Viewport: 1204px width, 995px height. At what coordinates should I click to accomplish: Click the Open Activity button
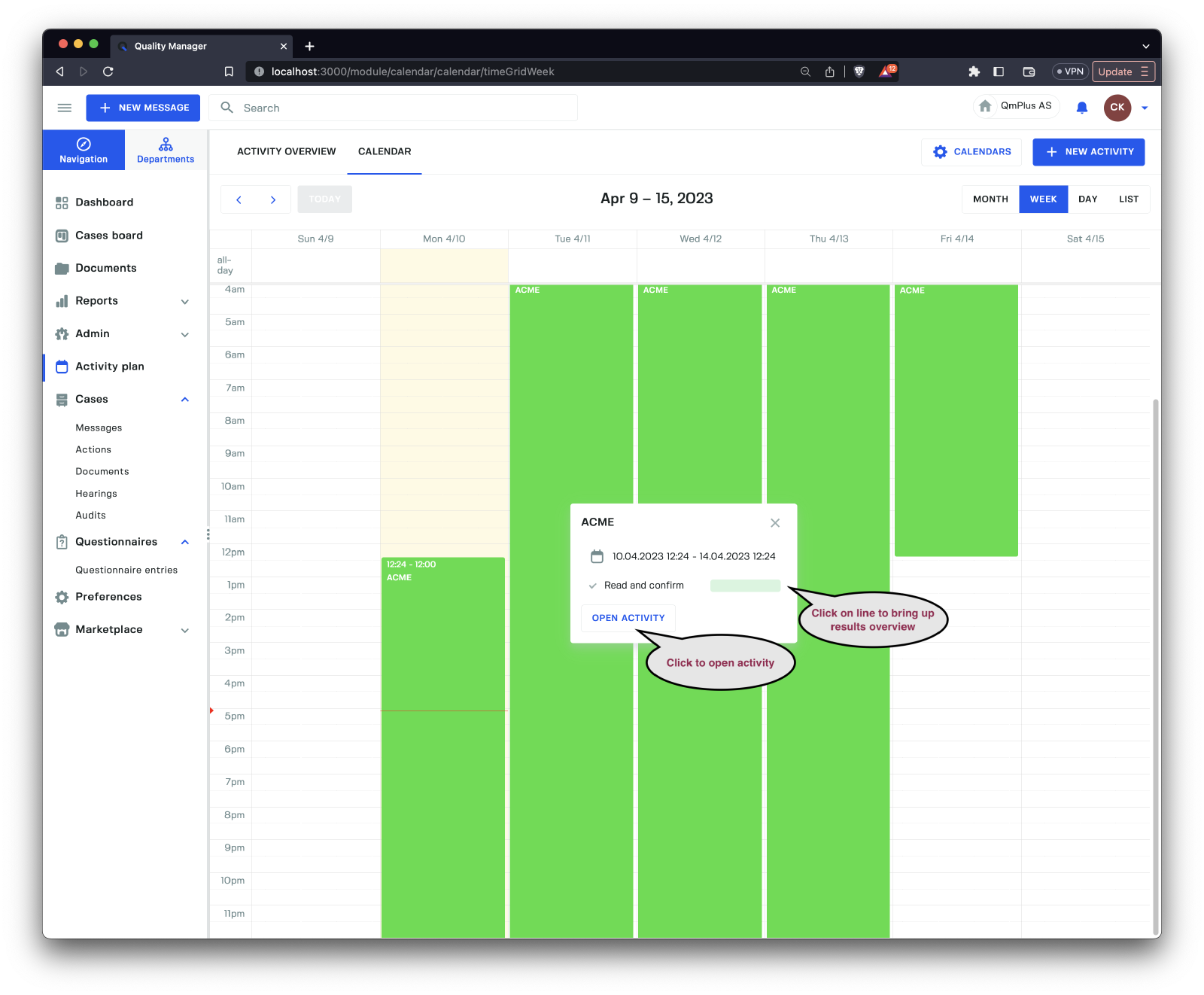[628, 618]
